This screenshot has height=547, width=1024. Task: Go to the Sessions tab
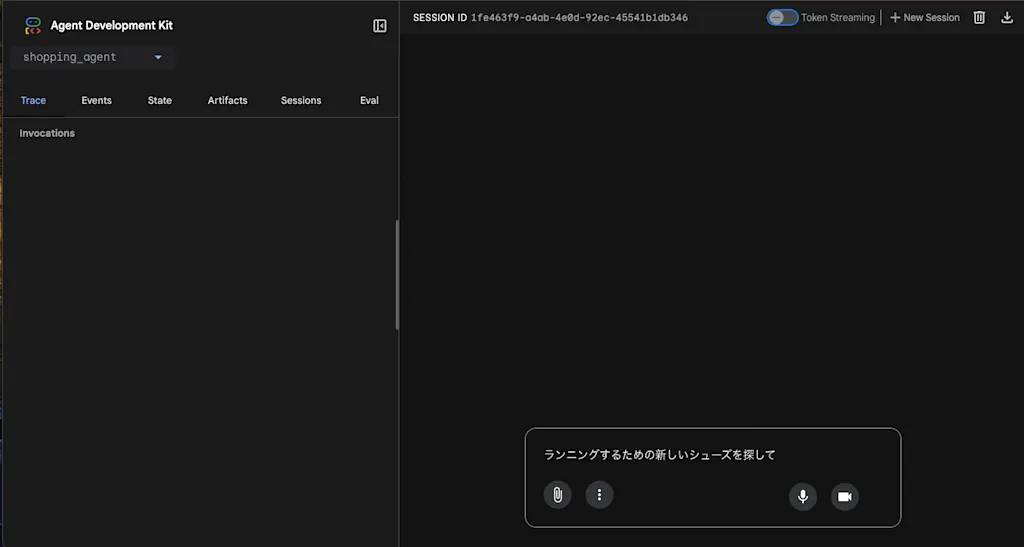301,101
